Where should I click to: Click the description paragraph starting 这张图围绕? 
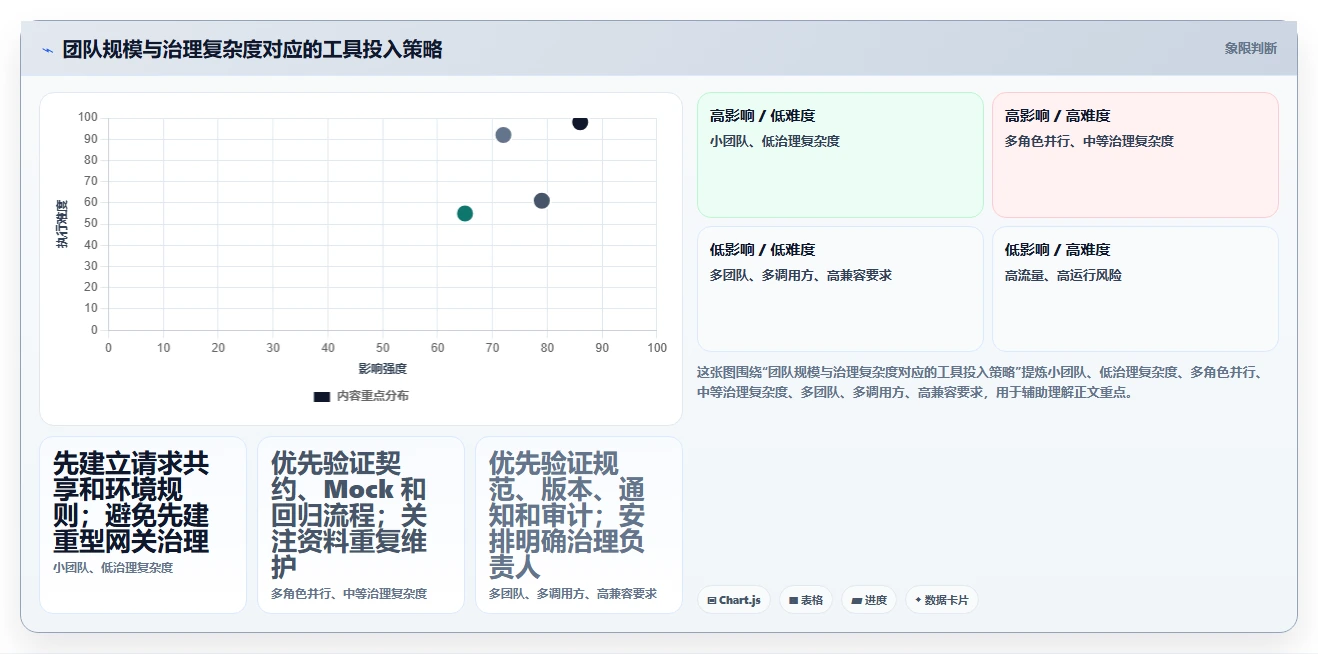tap(985, 382)
